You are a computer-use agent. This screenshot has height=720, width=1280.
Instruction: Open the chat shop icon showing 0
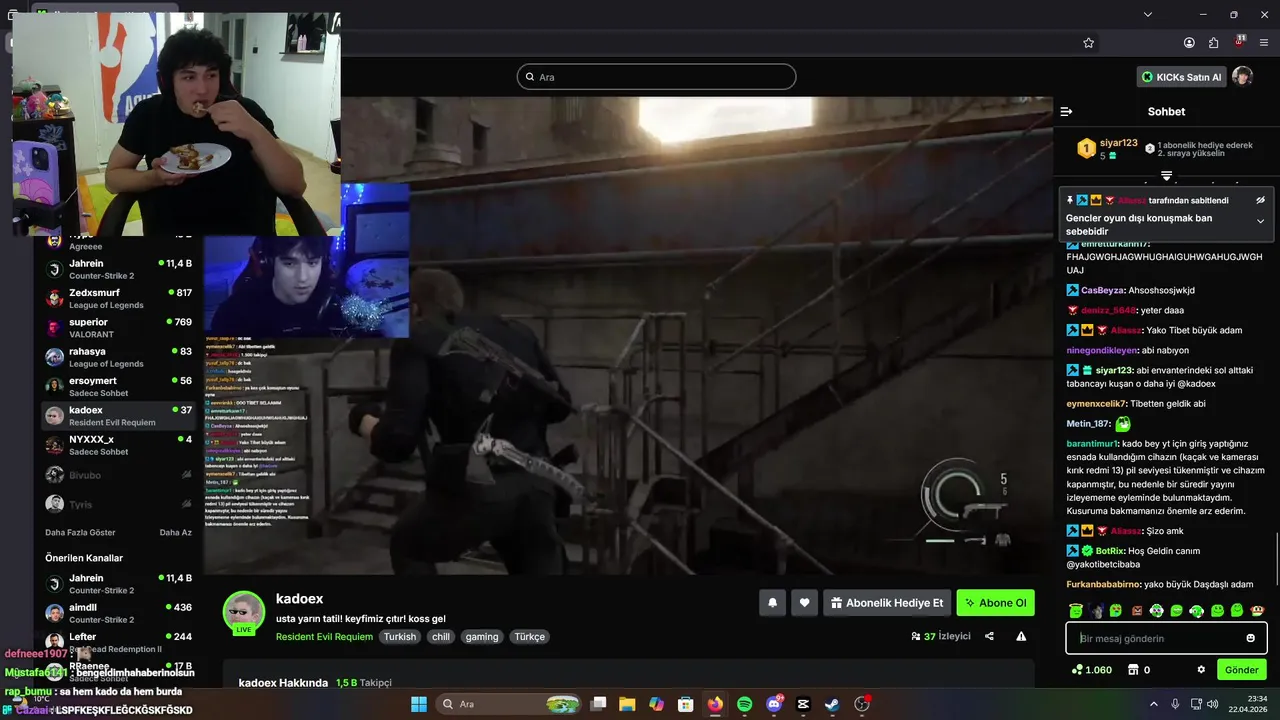(x=1139, y=670)
